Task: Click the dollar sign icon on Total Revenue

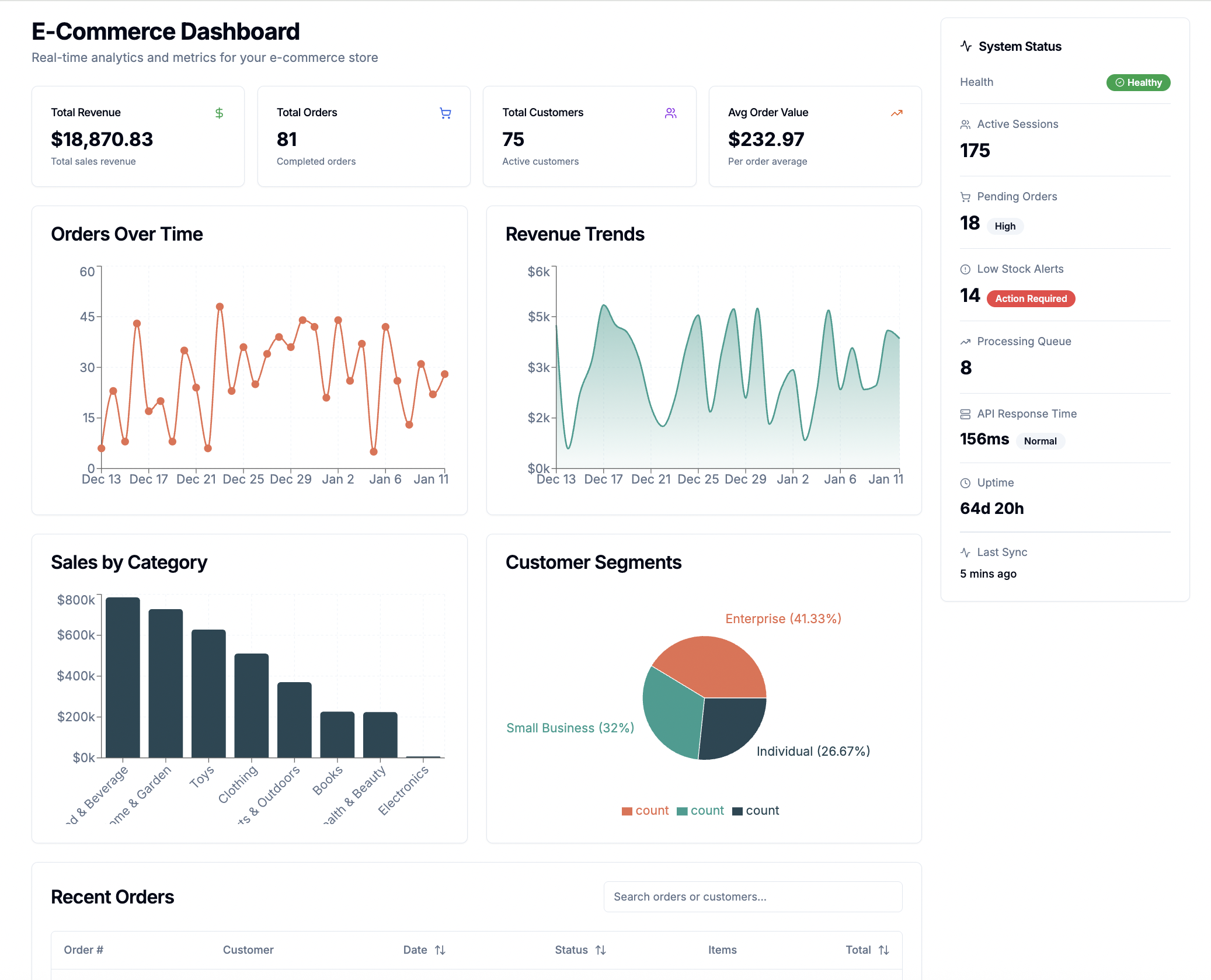Action: pos(219,113)
